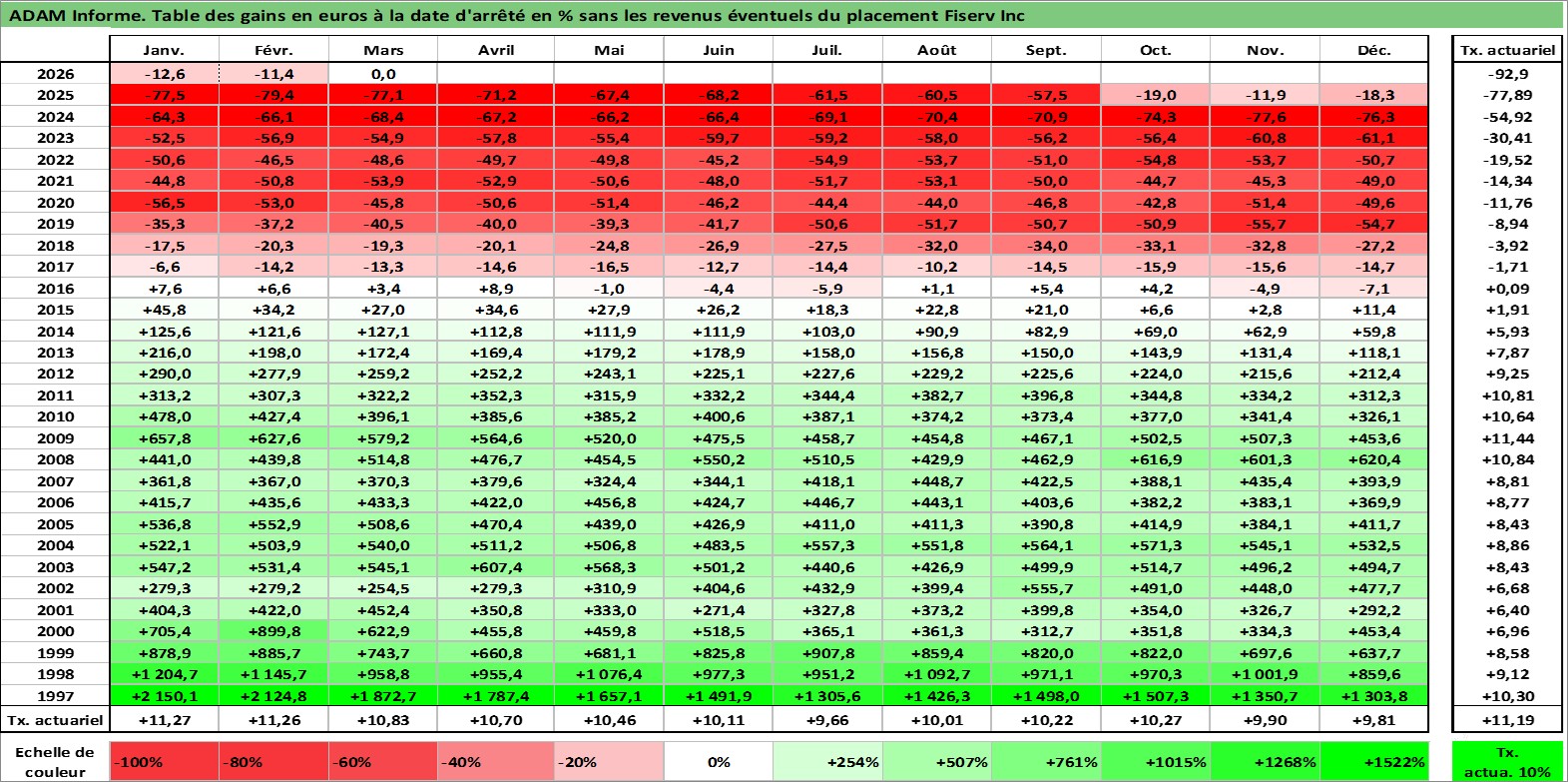This screenshot has width=1568, height=782.
Task: Click the 'Mars' column header
Action: click(x=383, y=50)
